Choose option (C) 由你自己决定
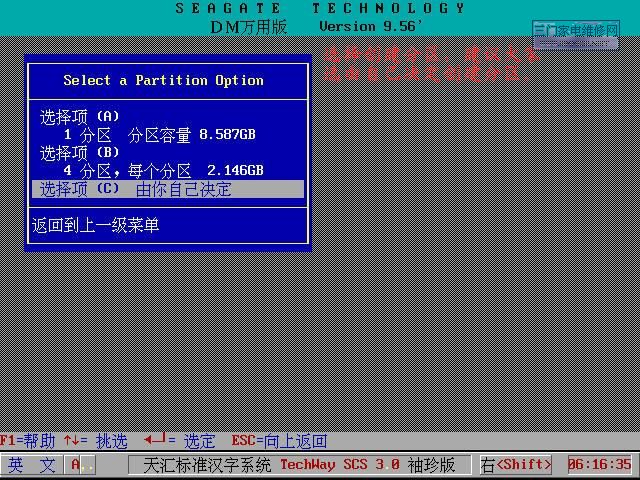The image size is (640, 480). coord(167,189)
